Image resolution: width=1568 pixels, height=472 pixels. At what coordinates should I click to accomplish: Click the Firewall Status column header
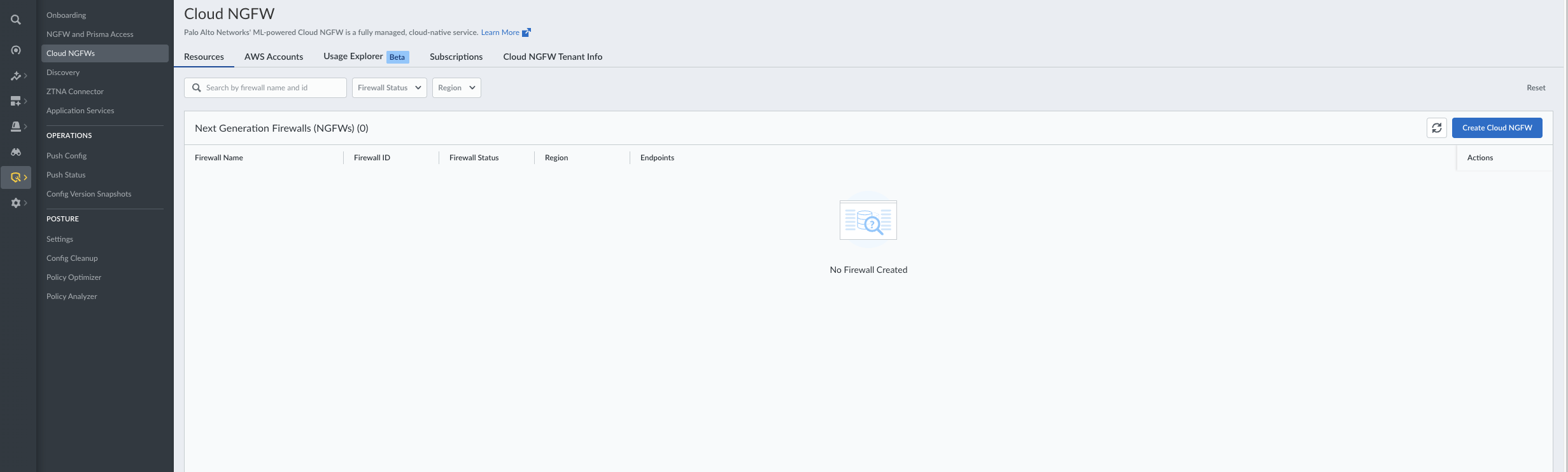tap(474, 158)
